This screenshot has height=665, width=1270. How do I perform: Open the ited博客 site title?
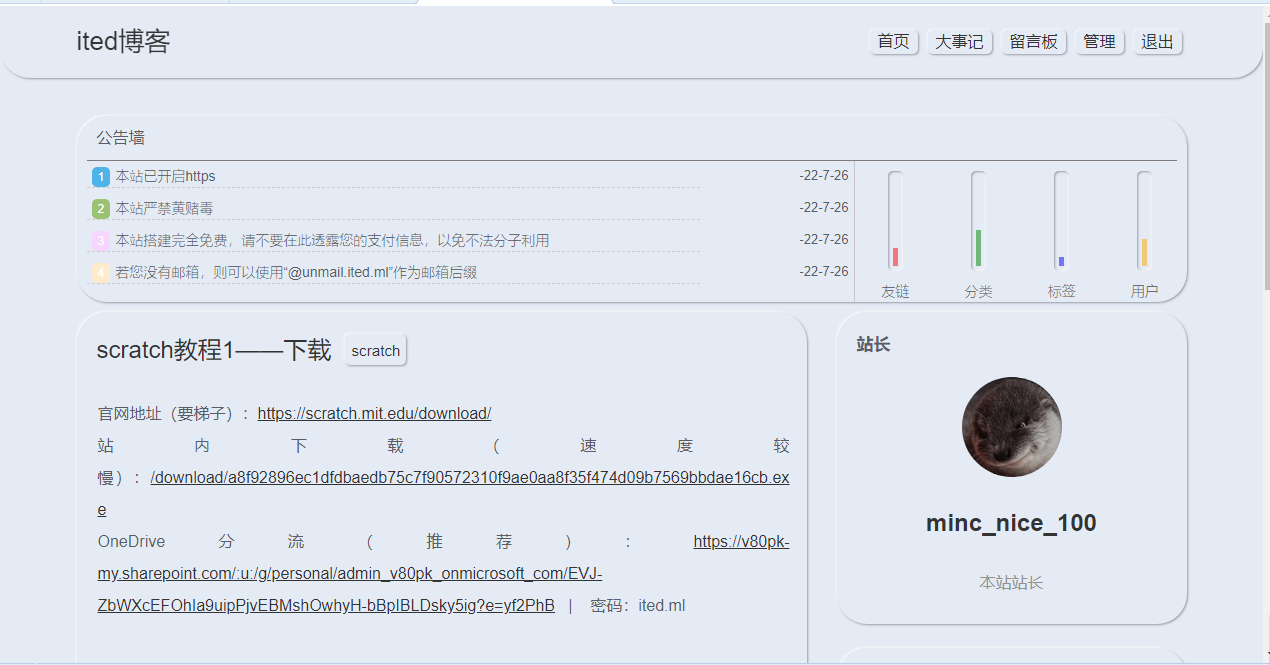pyautogui.click(x=123, y=42)
